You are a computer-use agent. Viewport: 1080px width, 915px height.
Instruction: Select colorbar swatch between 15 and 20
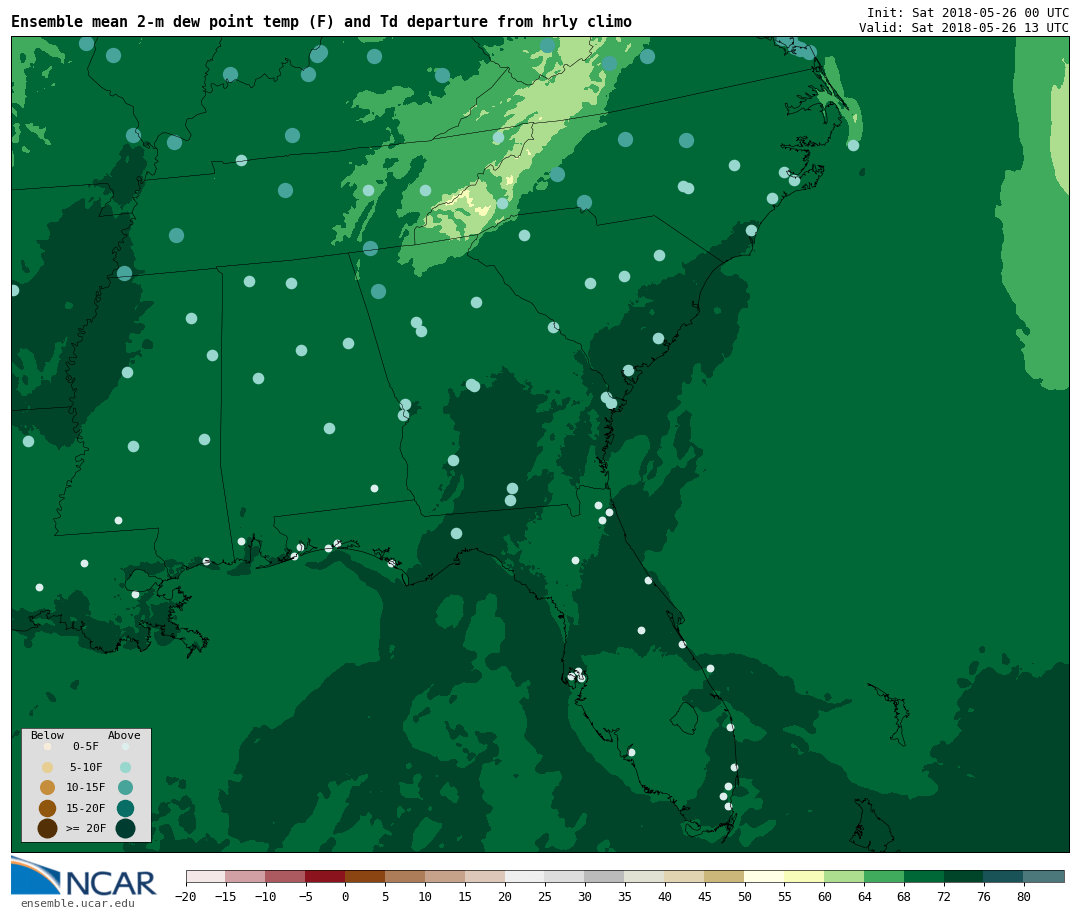pos(486,876)
